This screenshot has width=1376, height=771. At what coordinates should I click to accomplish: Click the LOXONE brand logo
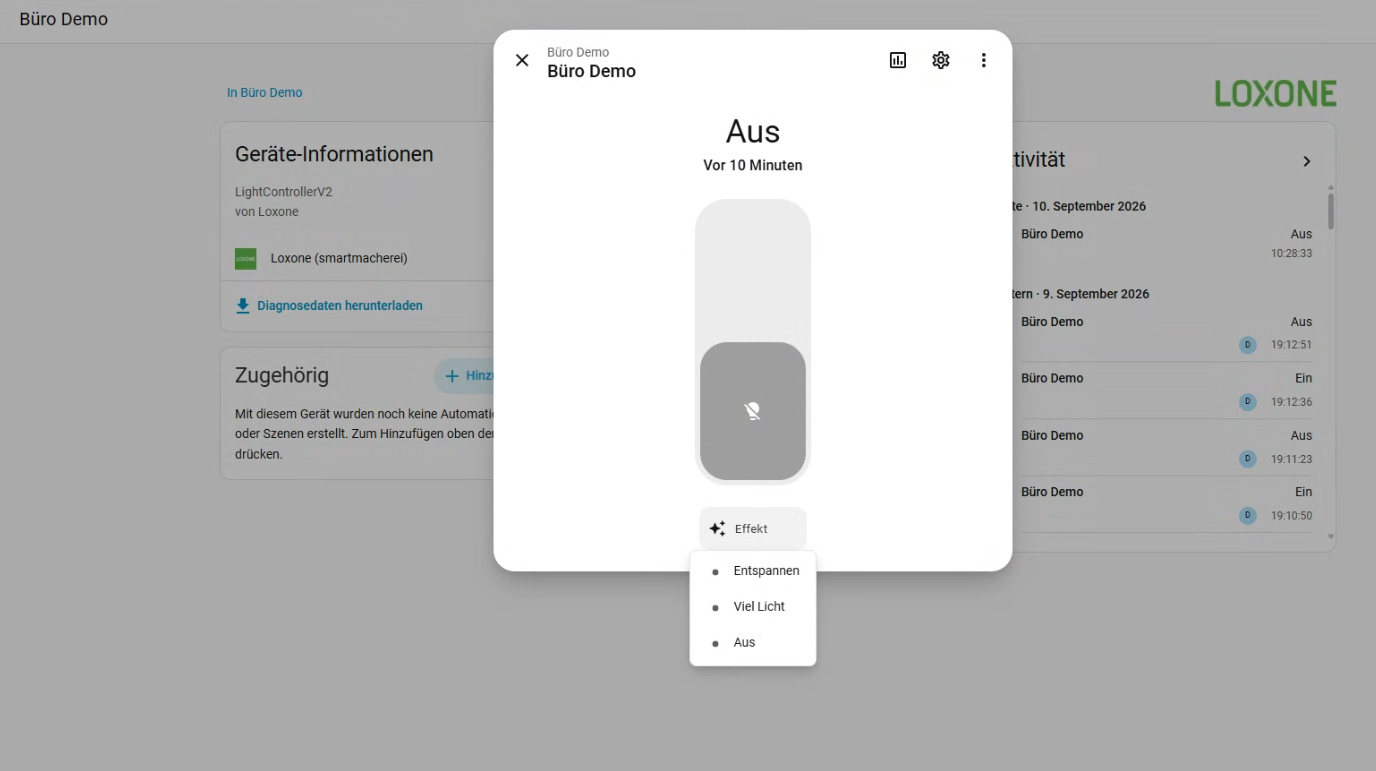[x=1276, y=94]
